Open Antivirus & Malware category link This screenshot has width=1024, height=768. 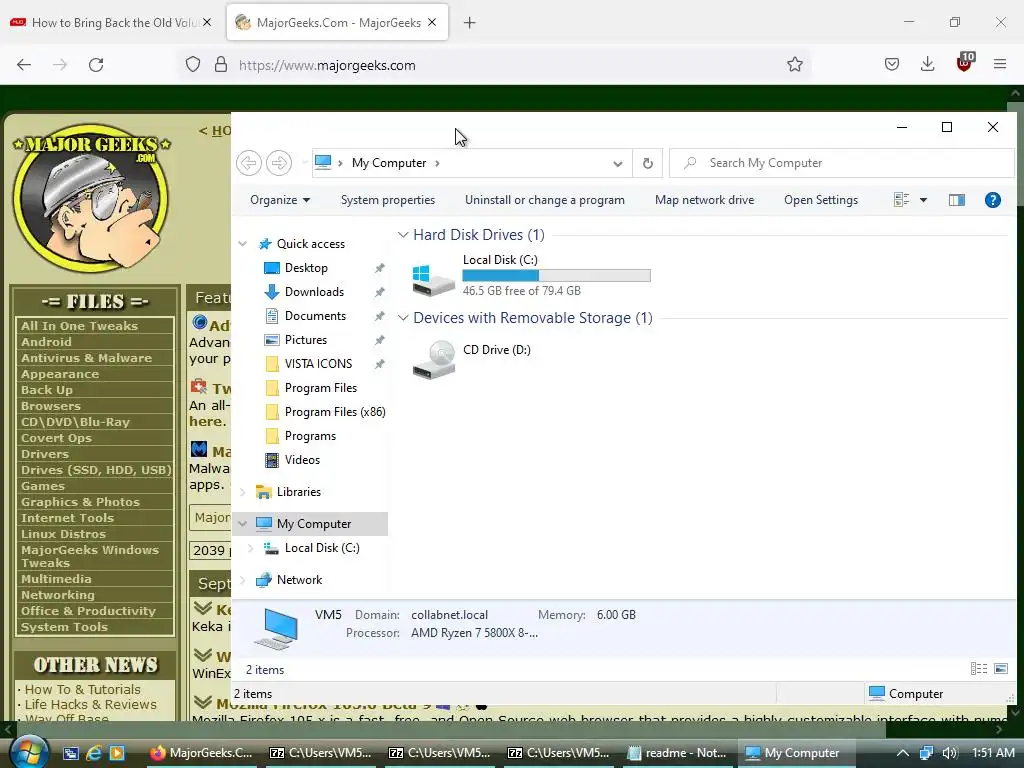pos(86,358)
